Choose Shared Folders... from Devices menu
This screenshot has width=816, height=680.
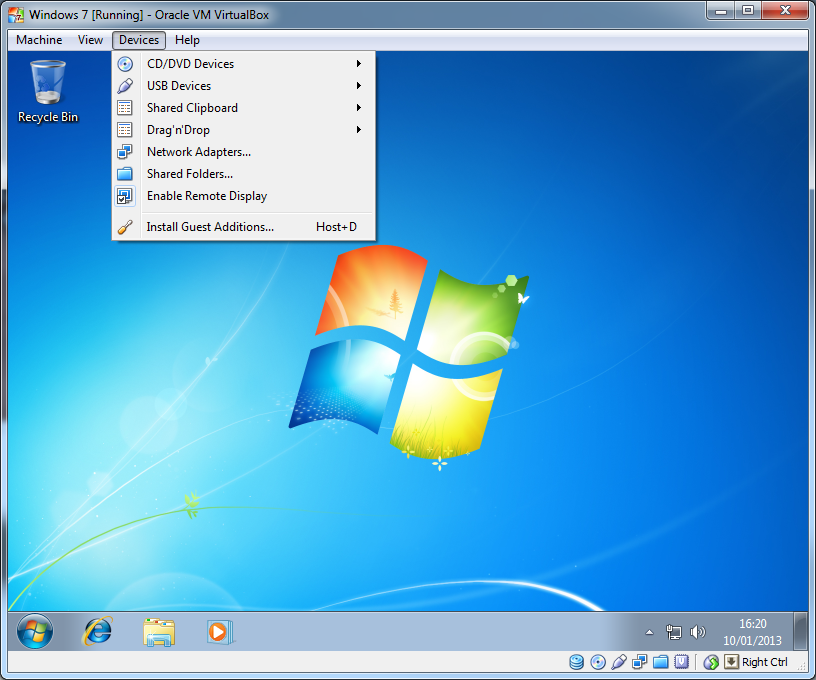(x=189, y=174)
